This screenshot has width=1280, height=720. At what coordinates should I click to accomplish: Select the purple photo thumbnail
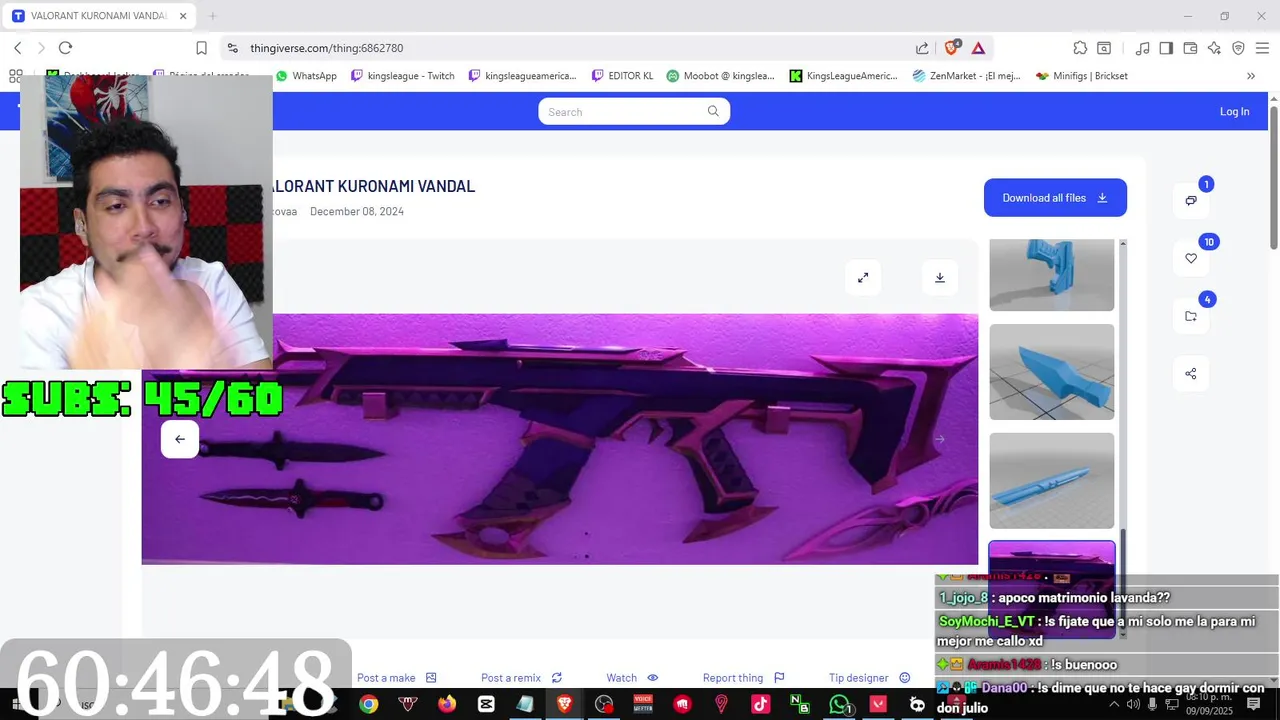[x=1051, y=589]
